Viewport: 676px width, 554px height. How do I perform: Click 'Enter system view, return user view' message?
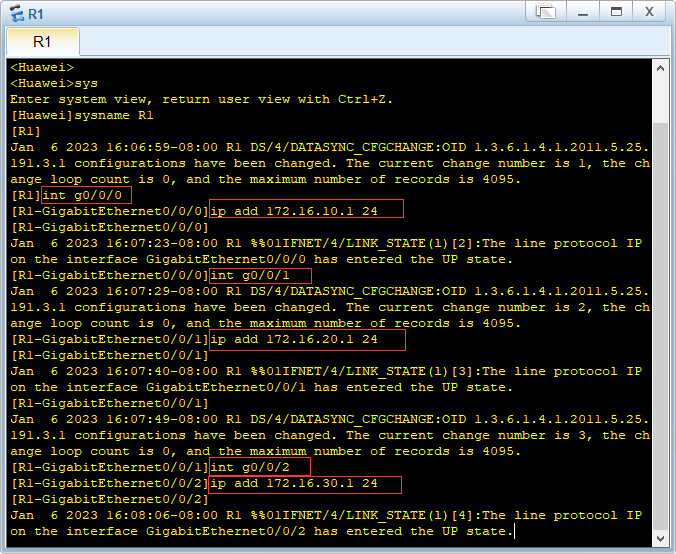pyautogui.click(x=201, y=100)
